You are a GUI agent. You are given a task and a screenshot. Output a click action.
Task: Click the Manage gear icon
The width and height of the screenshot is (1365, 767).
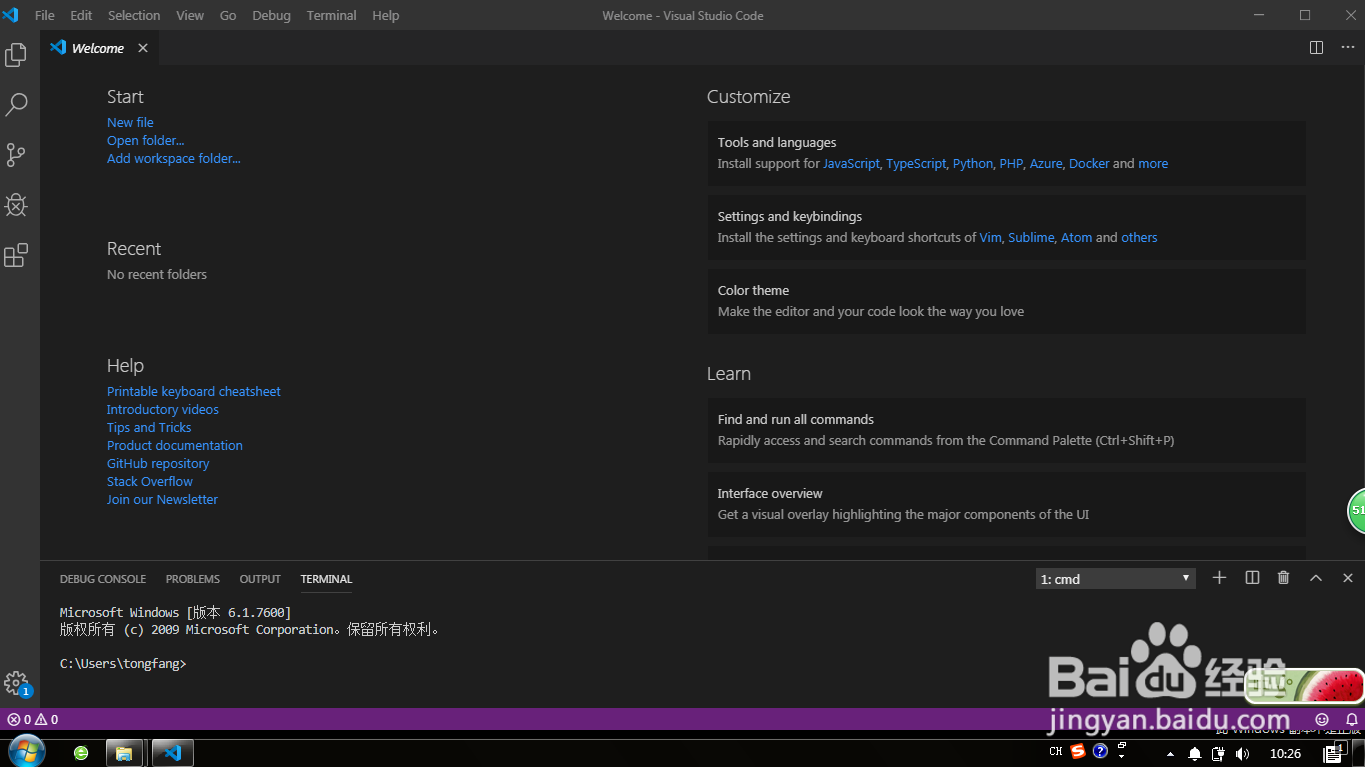pos(16,683)
